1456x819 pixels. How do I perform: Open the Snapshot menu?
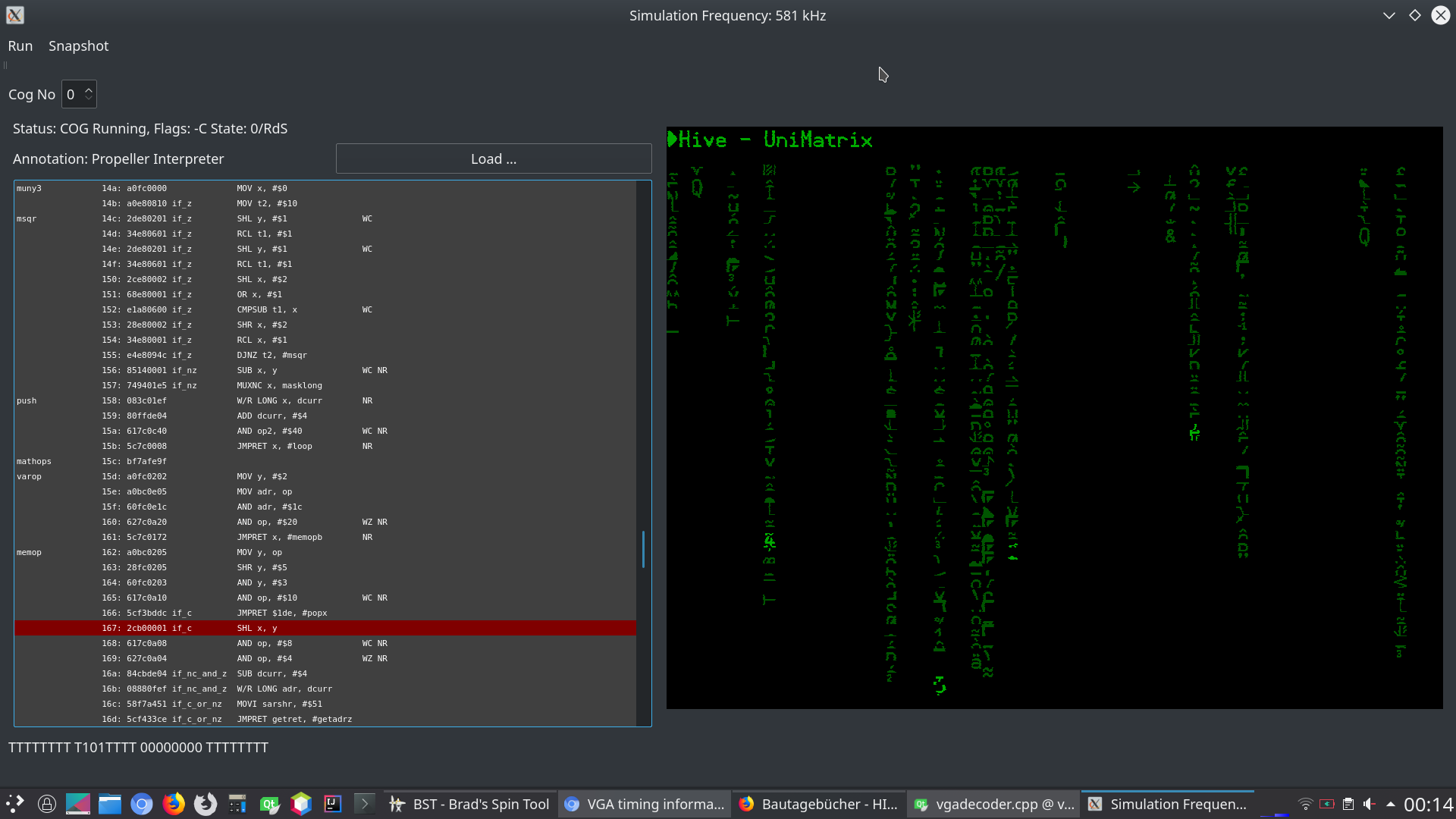pos(78,45)
